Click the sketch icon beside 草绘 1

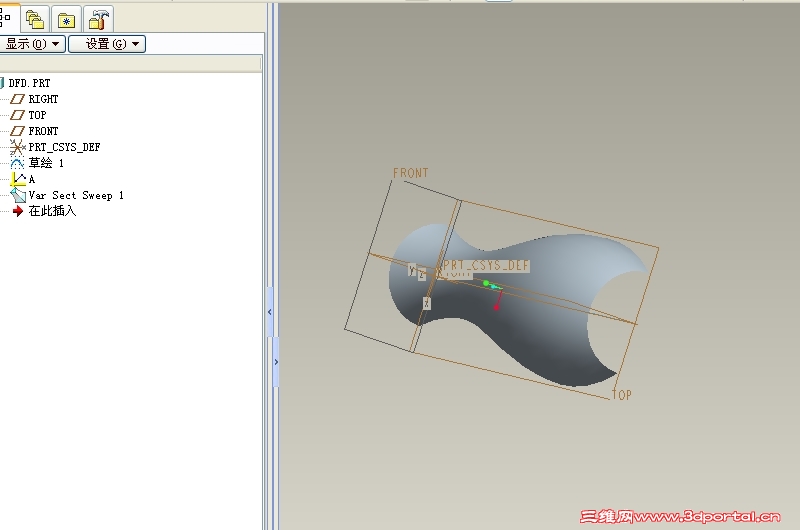[17, 163]
